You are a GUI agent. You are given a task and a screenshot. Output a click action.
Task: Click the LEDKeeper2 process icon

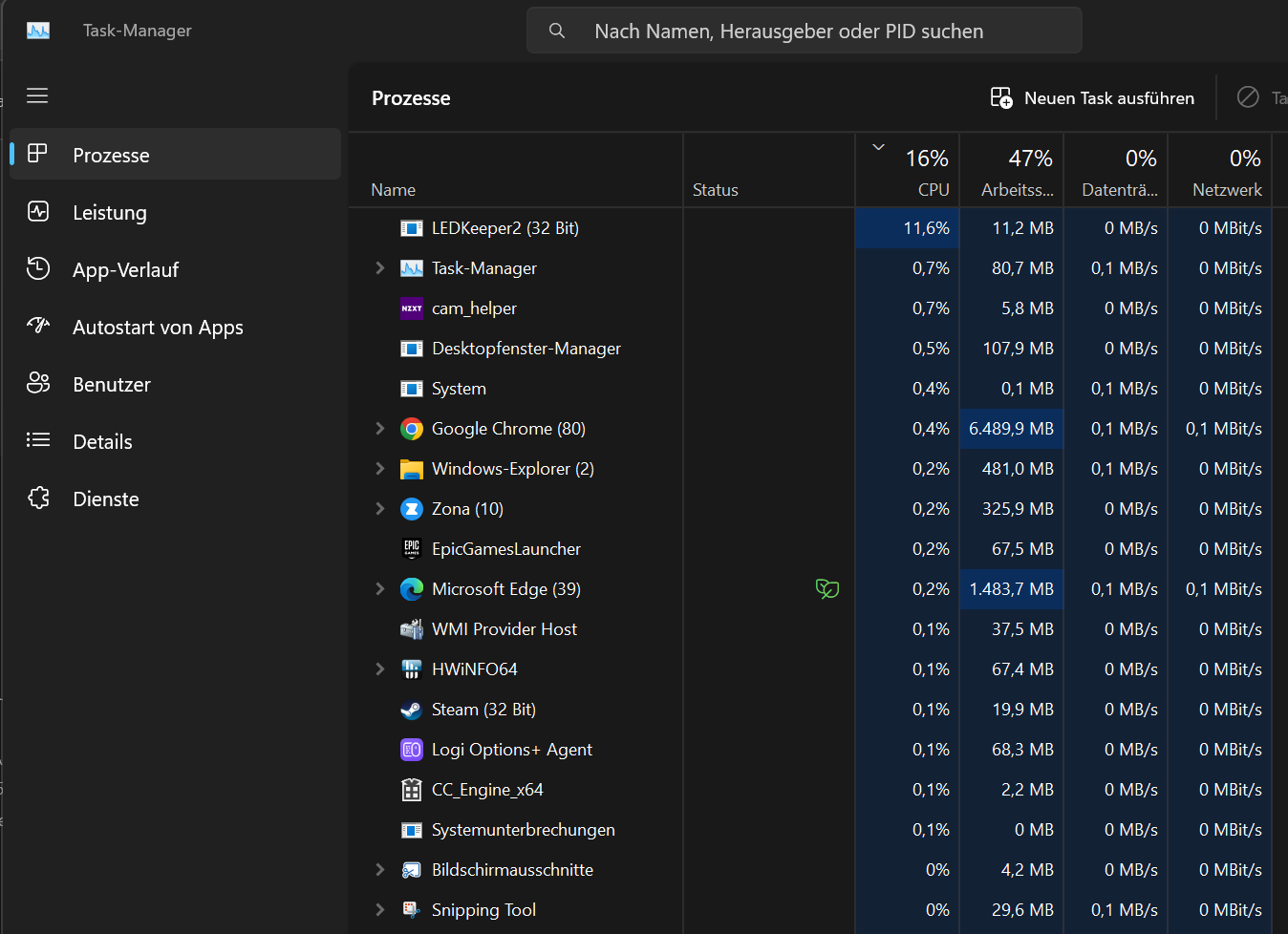point(412,228)
